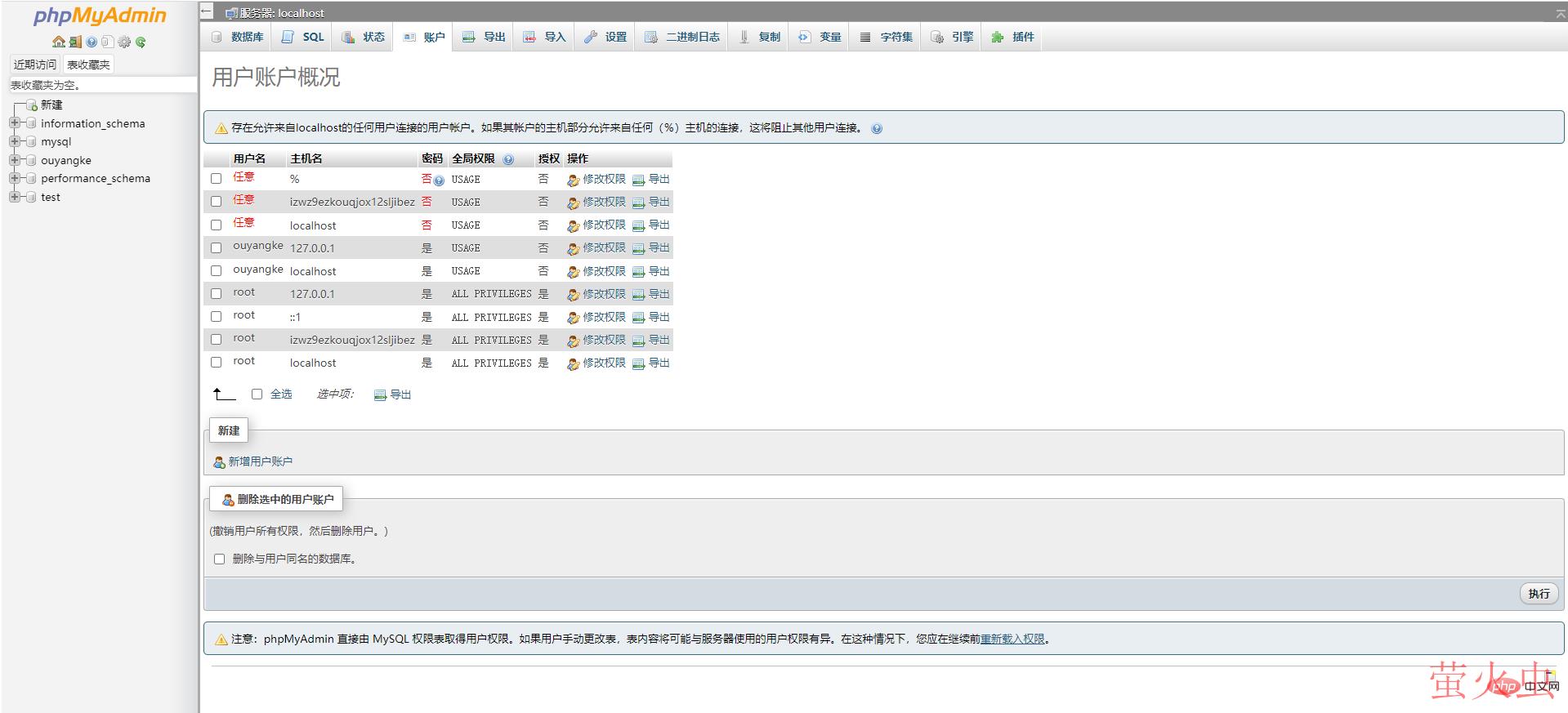Click the 表收藏夹 button
The width and height of the screenshot is (1568, 713).
pyautogui.click(x=88, y=65)
